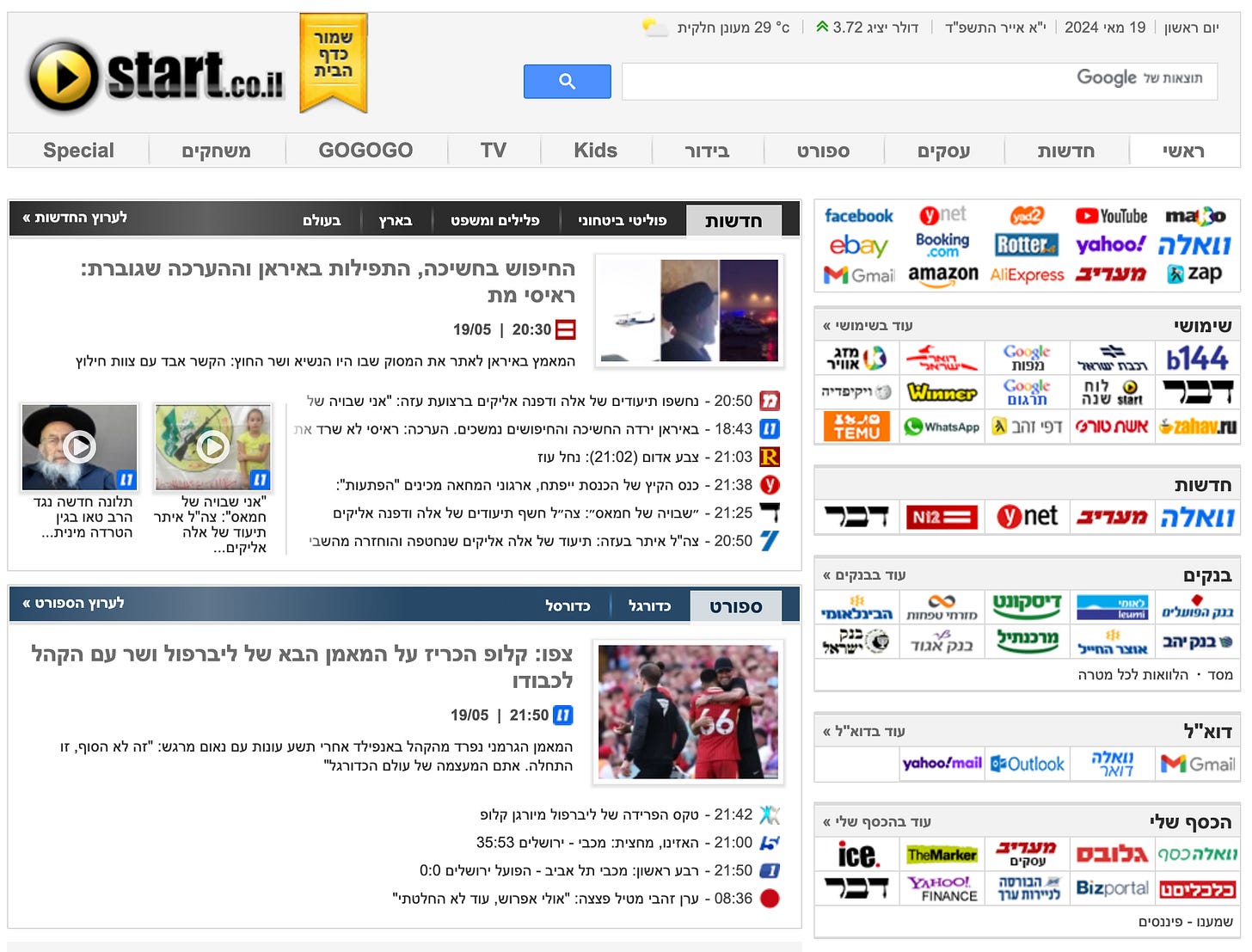
Task: Click the blue Google search magnifier button
Action: pyautogui.click(x=567, y=82)
